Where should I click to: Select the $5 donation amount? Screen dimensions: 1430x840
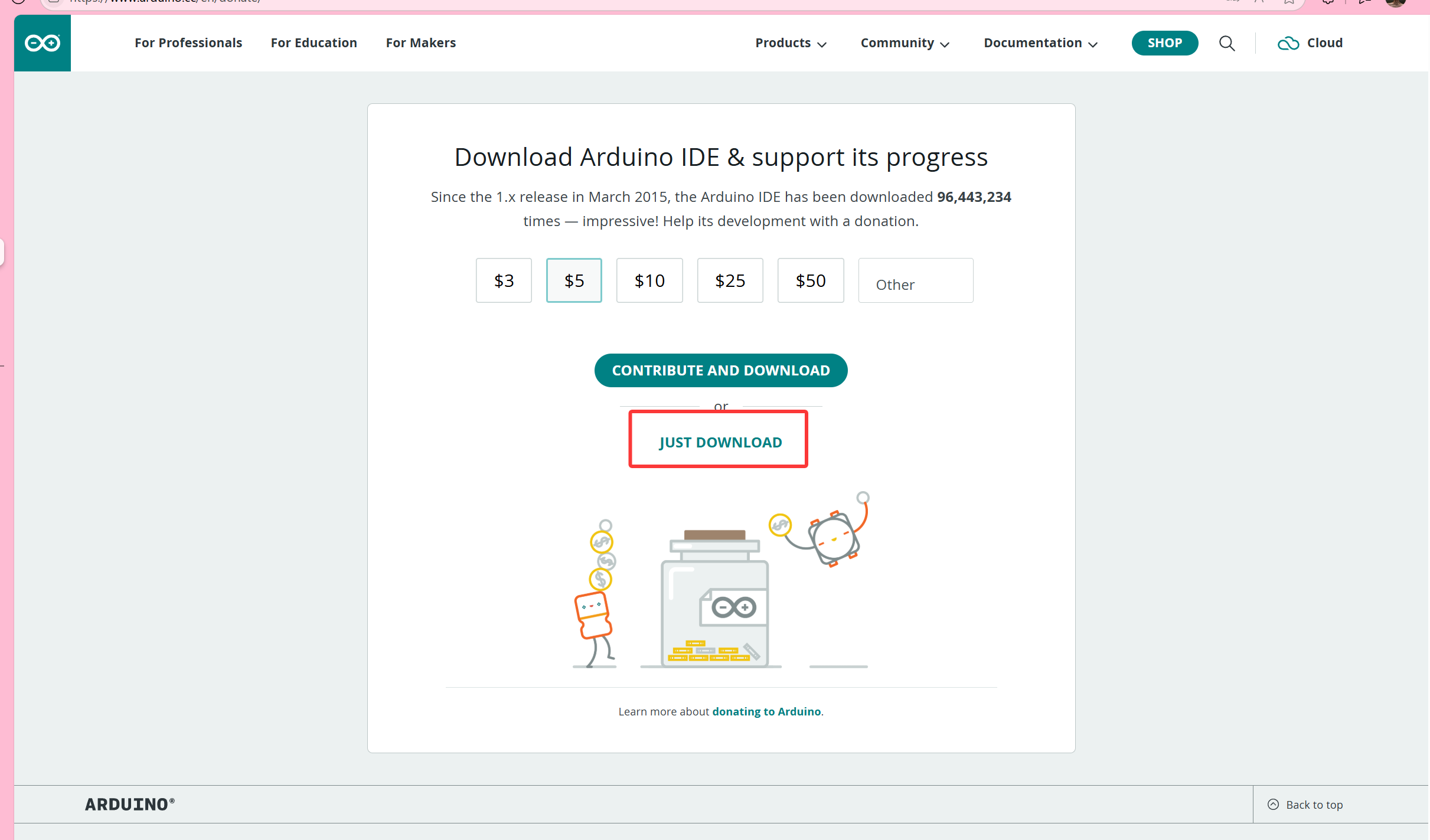574,280
